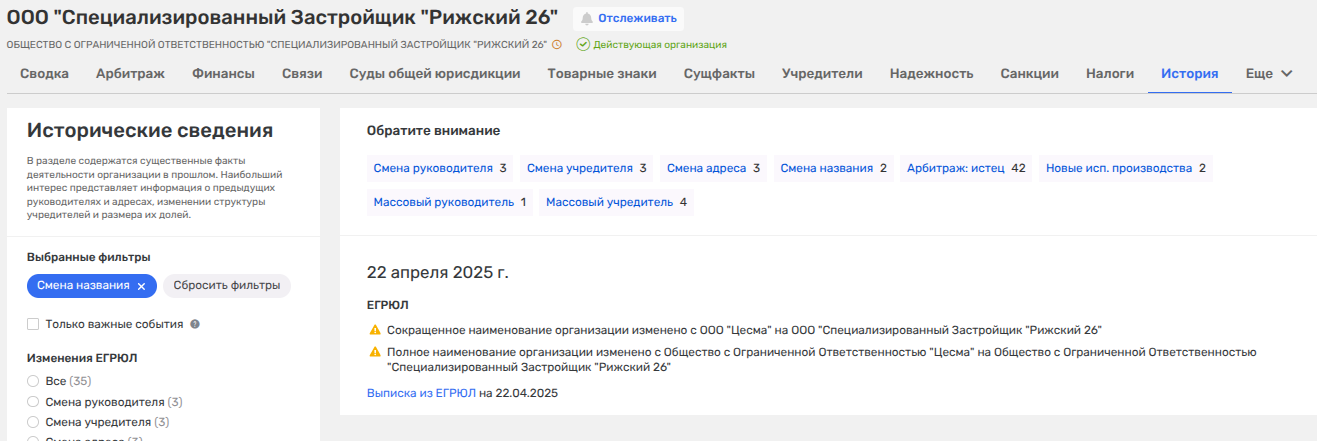Go to the Учредители tab
The height and width of the screenshot is (441, 1317).
pos(821,73)
